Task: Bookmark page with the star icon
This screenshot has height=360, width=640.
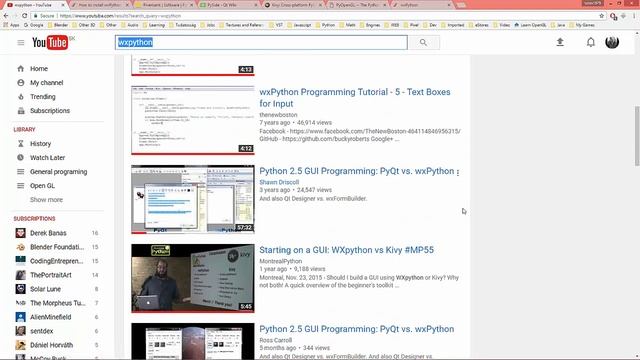Action: click(602, 16)
